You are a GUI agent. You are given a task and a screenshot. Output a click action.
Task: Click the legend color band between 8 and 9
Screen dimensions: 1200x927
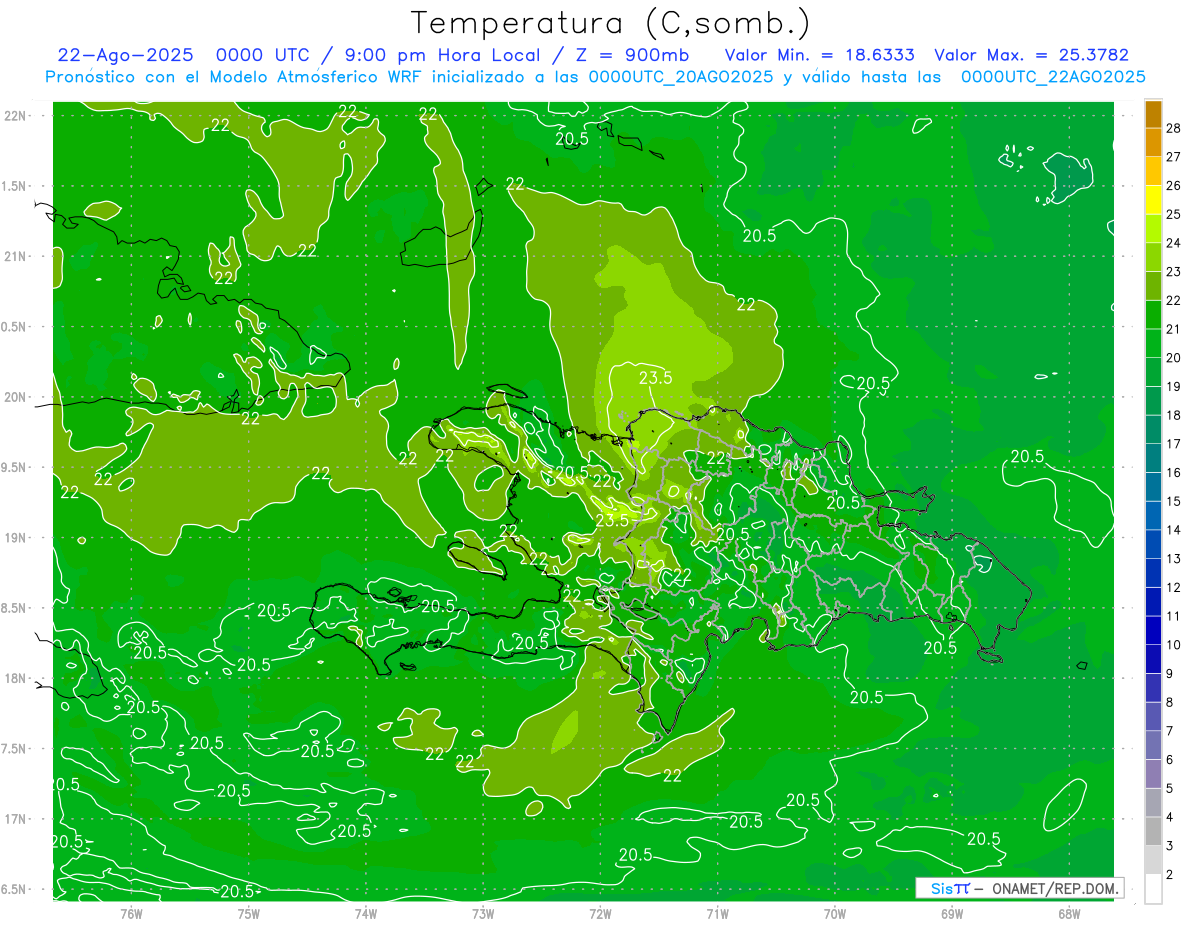tap(1153, 688)
